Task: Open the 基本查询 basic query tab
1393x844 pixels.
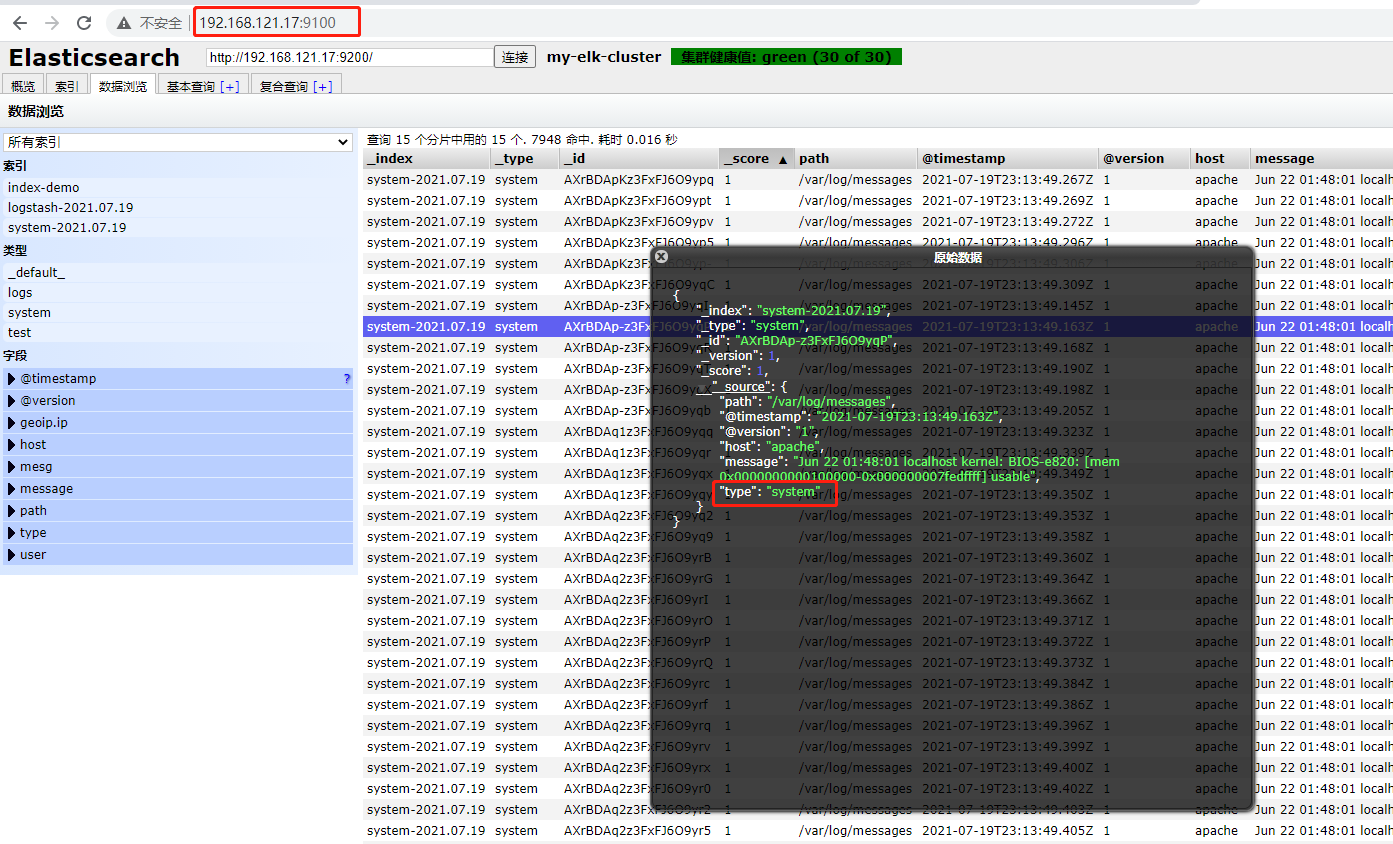Action: tap(202, 86)
